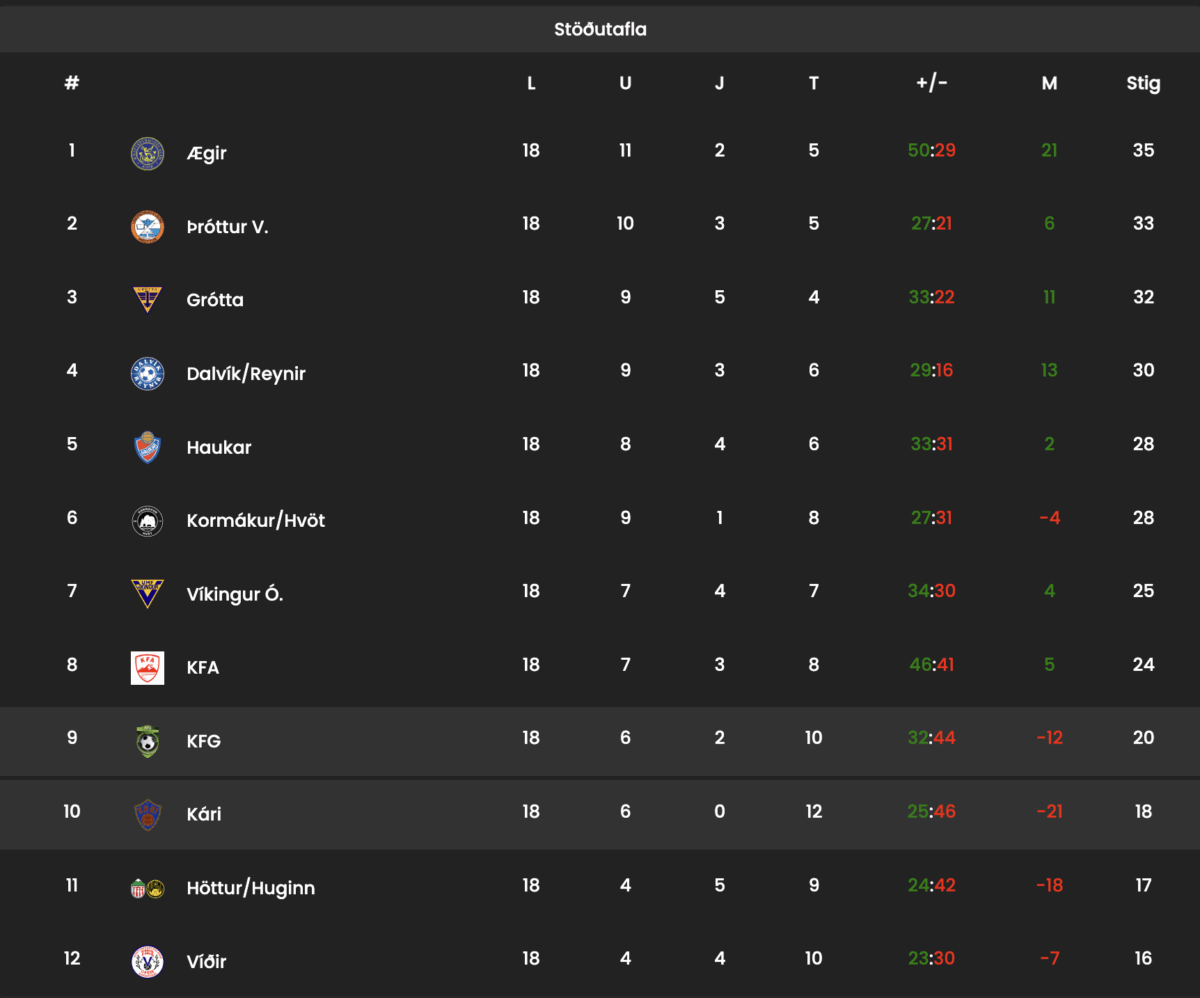Image resolution: width=1200 pixels, height=998 pixels.
Task: Open the Kormákur/Hvöt team link
Action: click(256, 520)
